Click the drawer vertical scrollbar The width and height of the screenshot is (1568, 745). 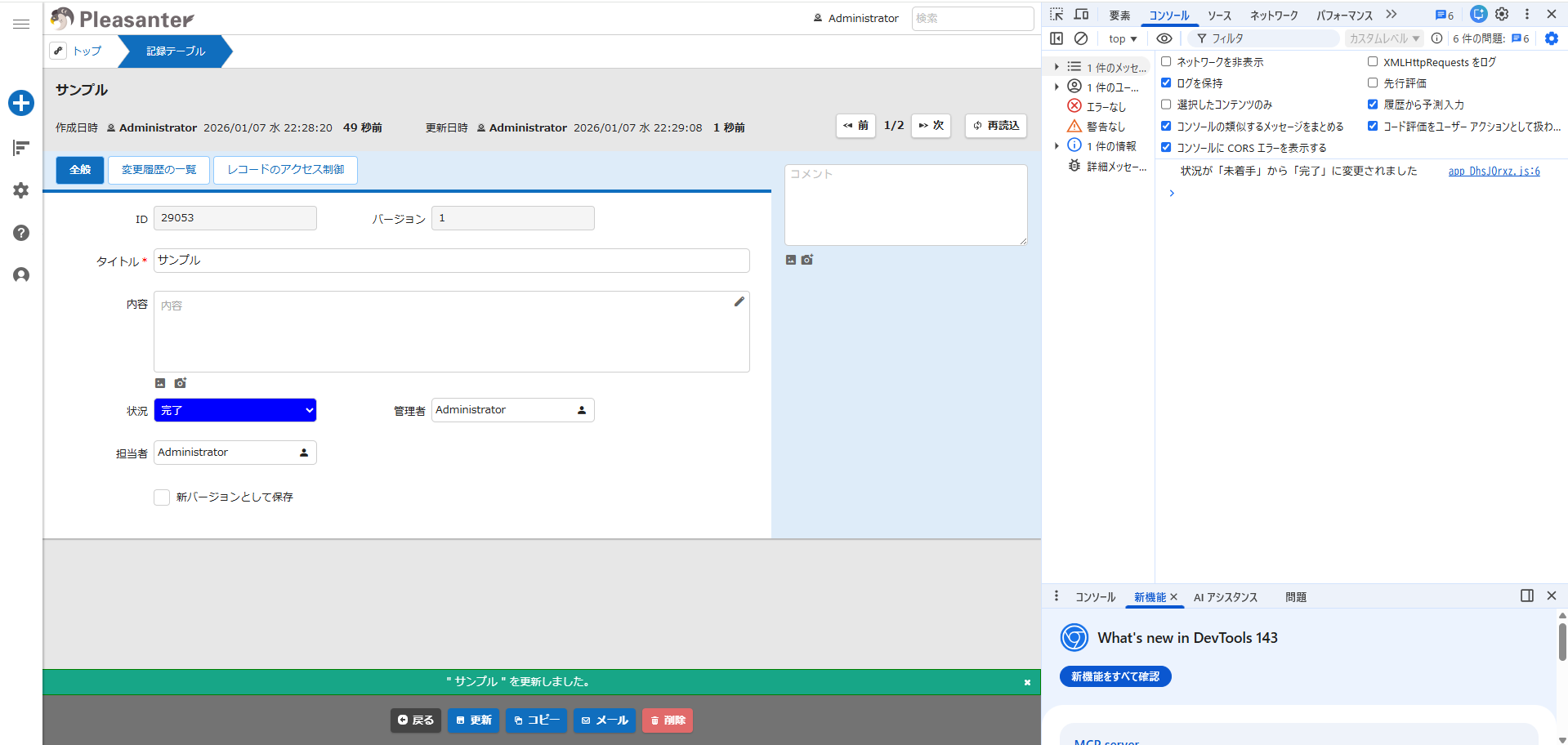[1562, 642]
